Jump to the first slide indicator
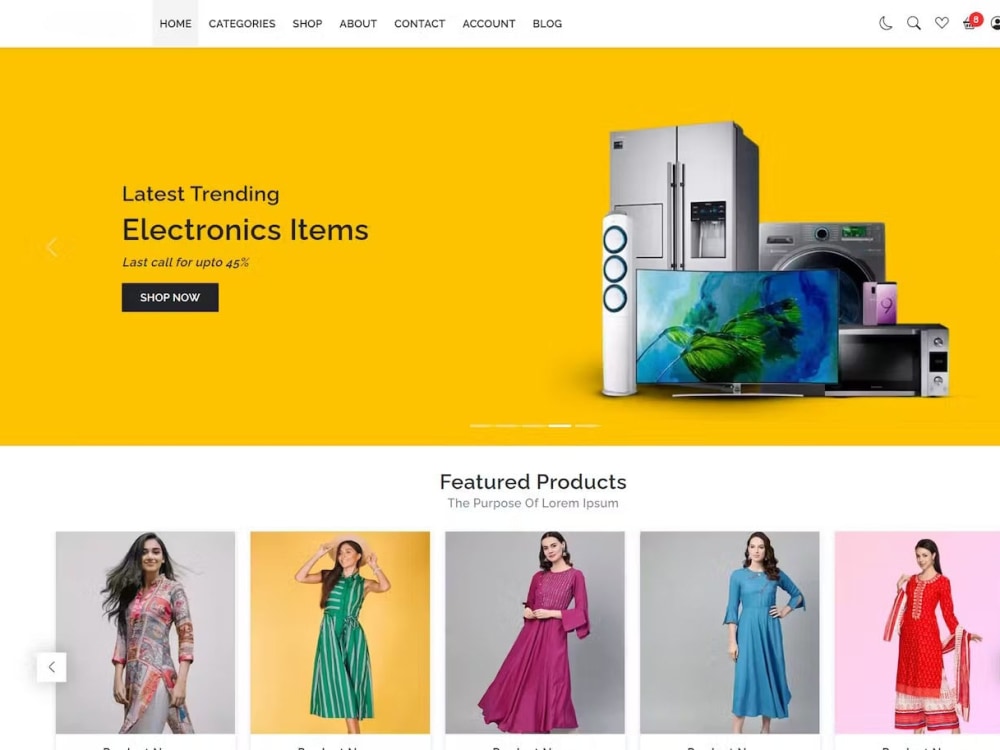The height and width of the screenshot is (750, 1000). click(482, 425)
